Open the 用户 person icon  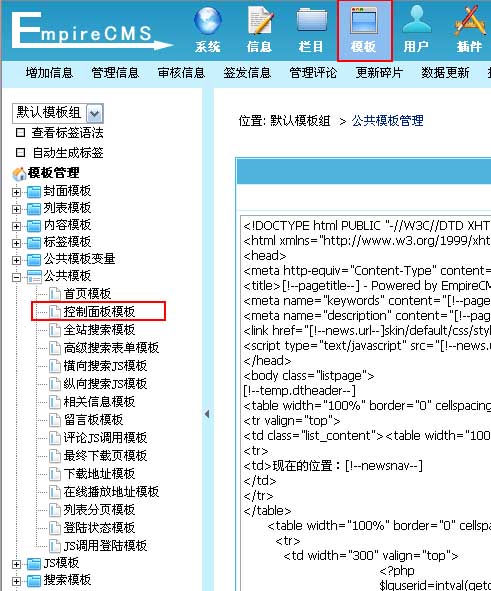point(416,20)
